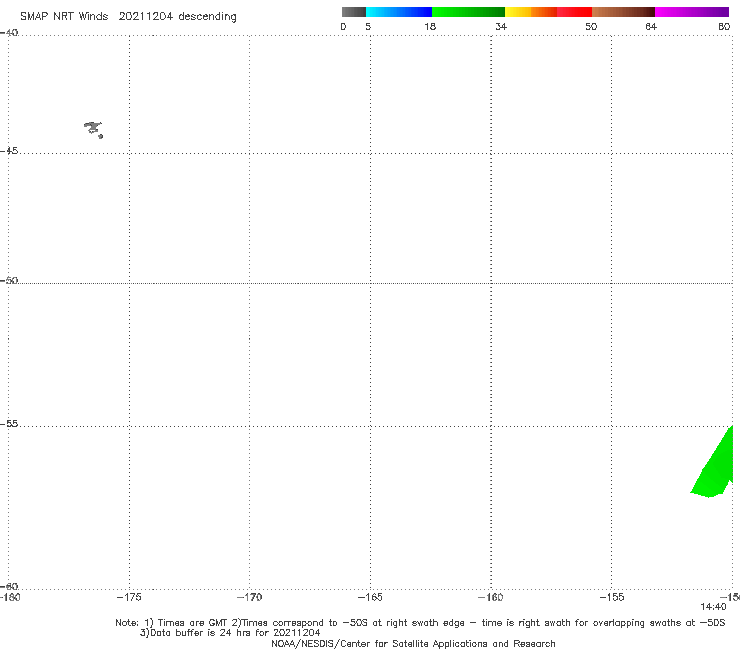Click the longitude label '-165'

point(370,597)
